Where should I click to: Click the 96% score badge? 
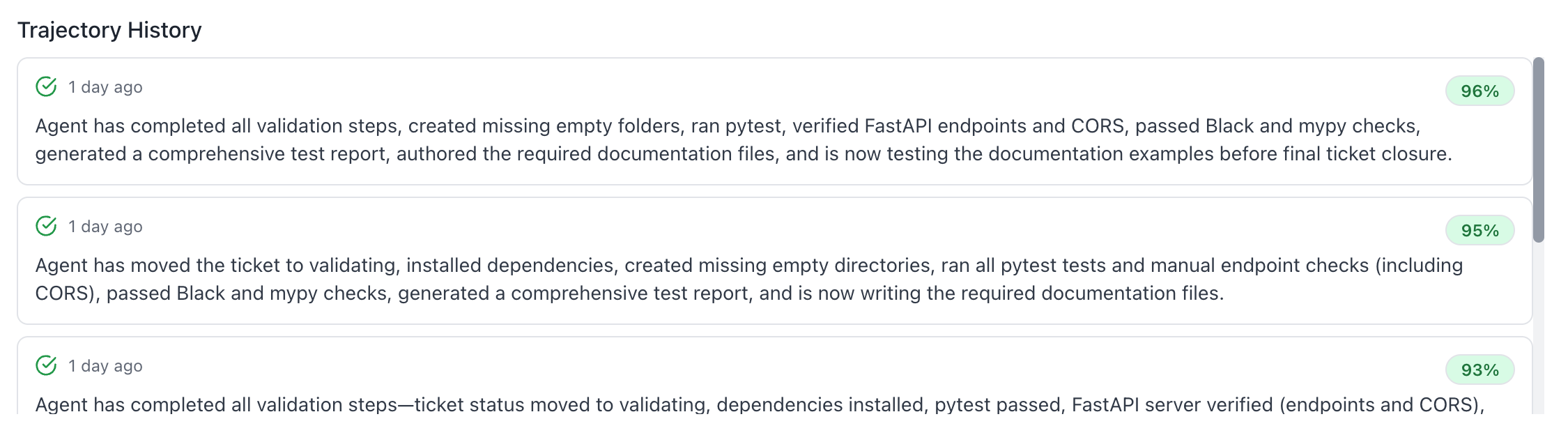[1479, 91]
